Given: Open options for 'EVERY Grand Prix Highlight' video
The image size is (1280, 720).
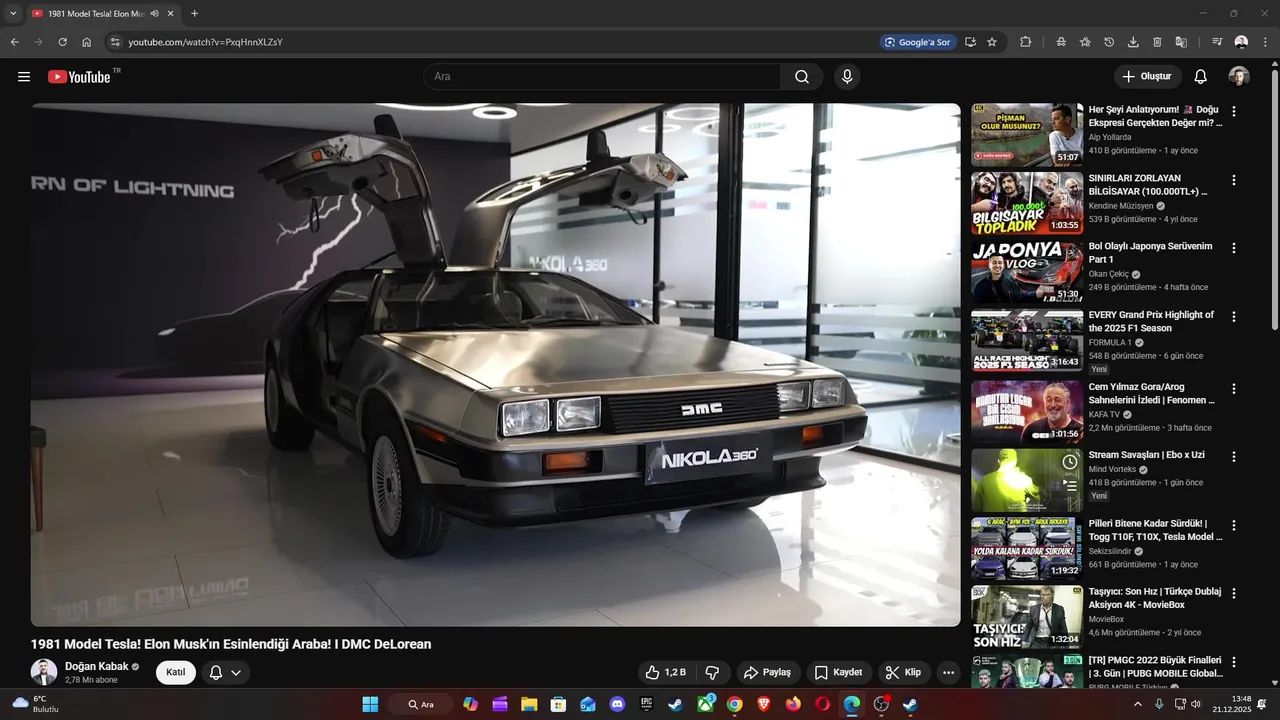Looking at the screenshot, I should [1234, 317].
